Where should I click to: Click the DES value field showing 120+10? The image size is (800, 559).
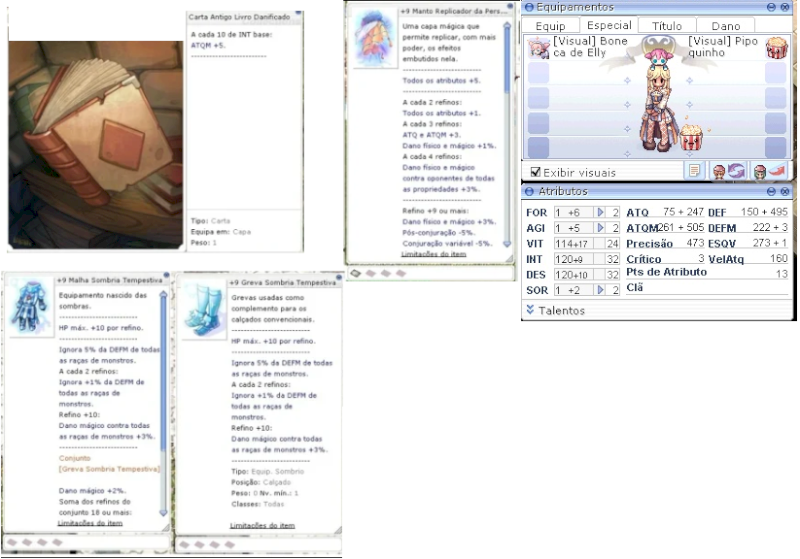click(580, 274)
